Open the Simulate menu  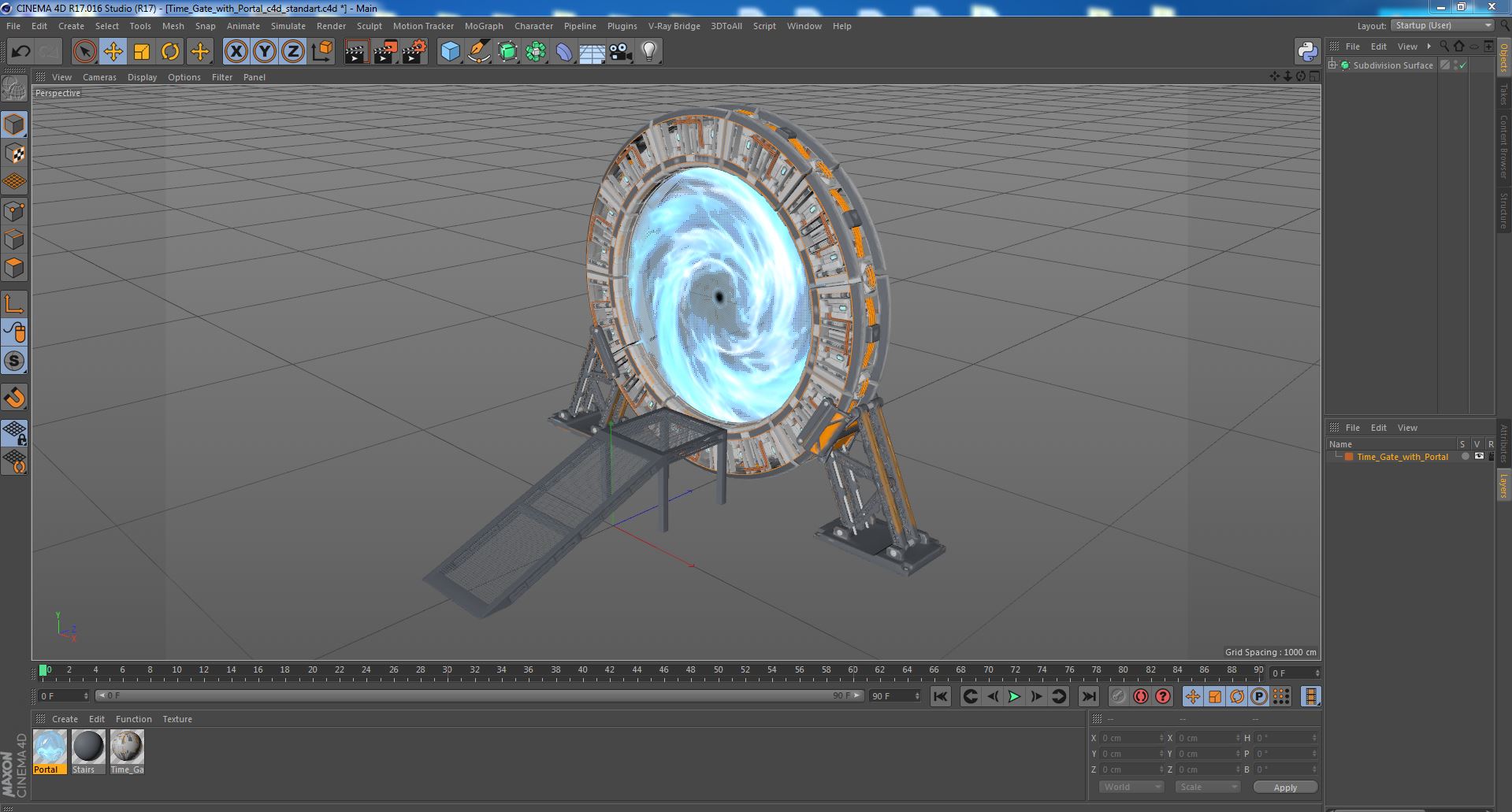tap(288, 26)
